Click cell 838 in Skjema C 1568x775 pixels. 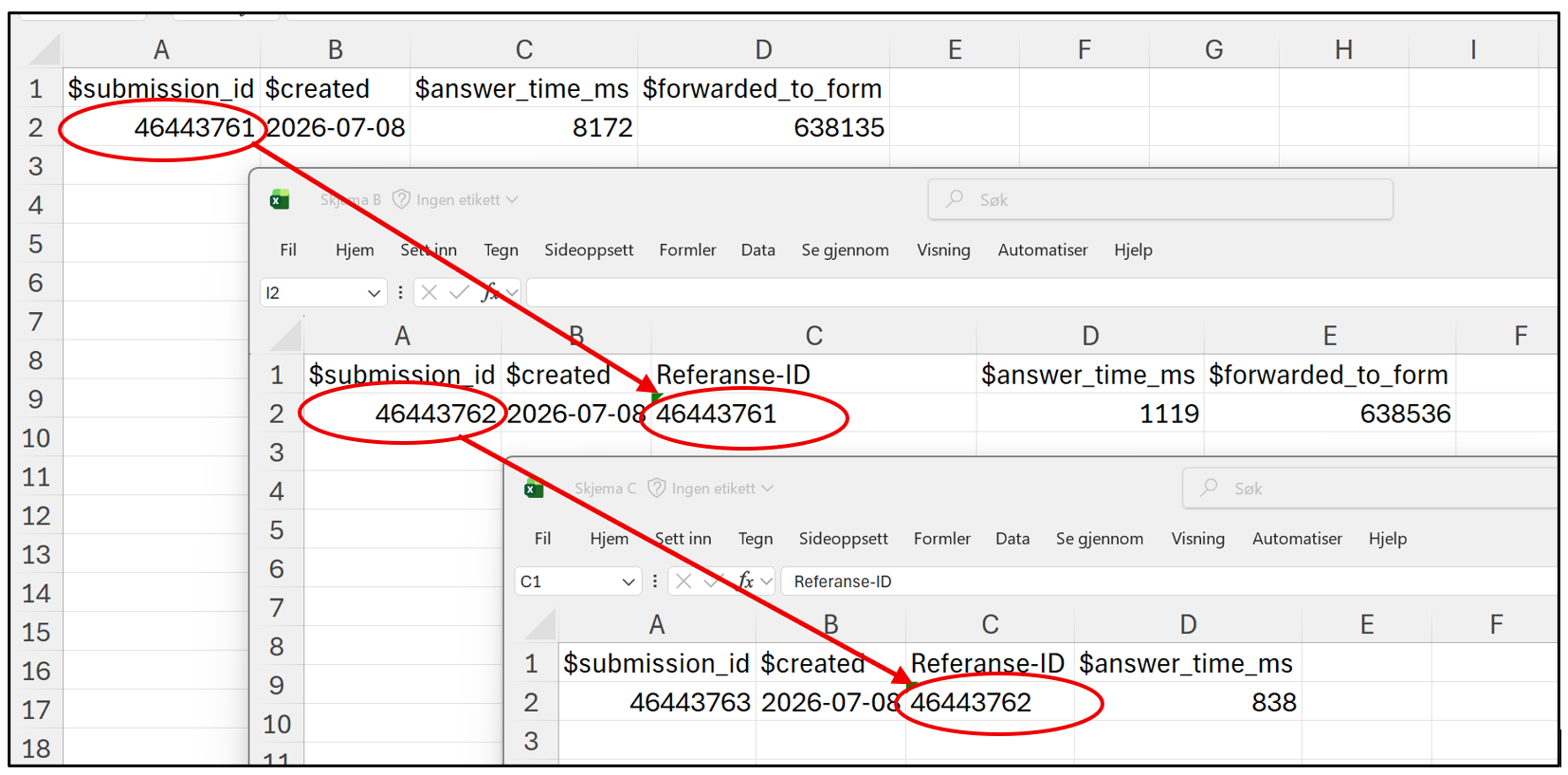(x=1187, y=702)
